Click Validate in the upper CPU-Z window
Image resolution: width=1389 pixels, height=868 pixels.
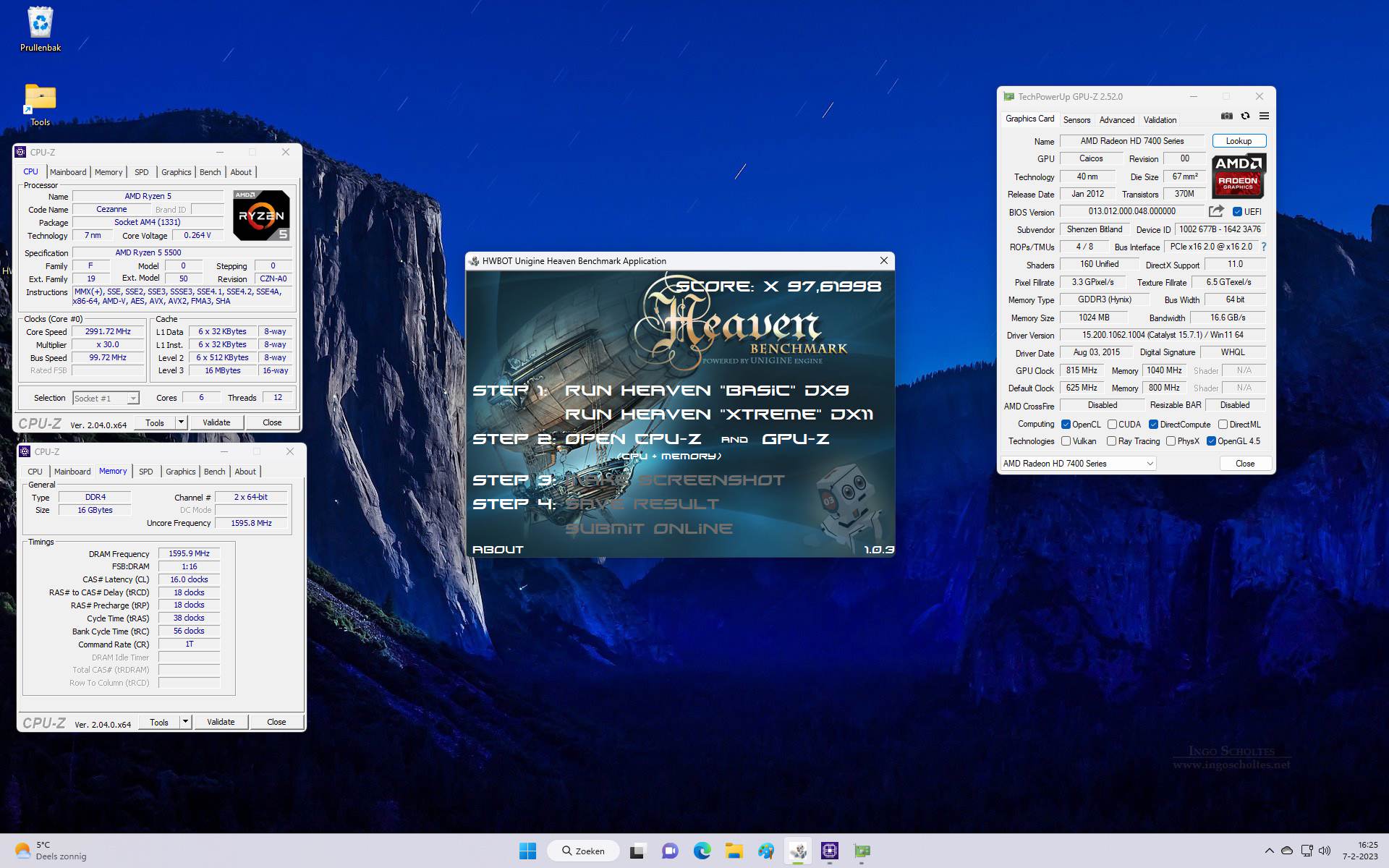tap(216, 422)
